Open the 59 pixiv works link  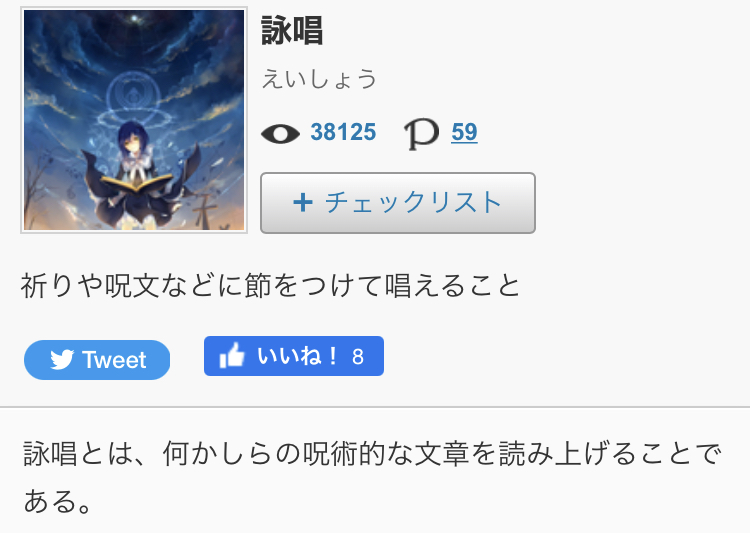pyautogui.click(x=464, y=132)
